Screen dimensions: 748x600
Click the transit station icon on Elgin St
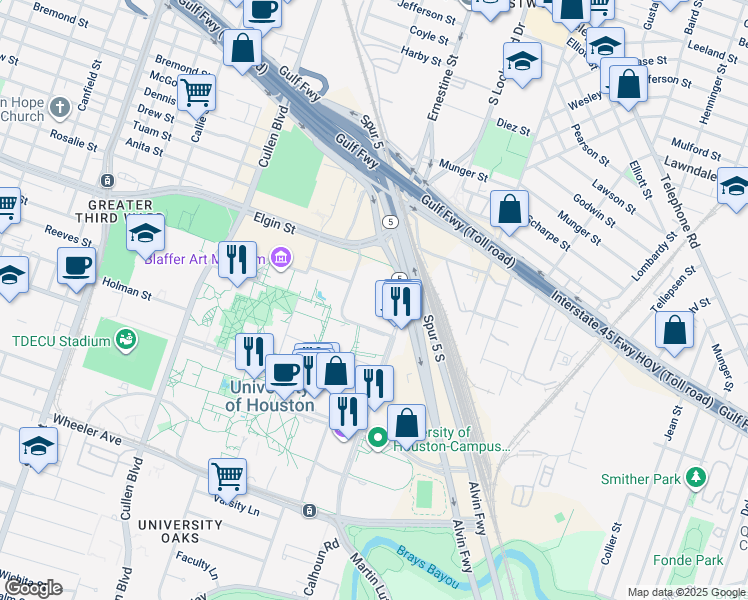(107, 181)
